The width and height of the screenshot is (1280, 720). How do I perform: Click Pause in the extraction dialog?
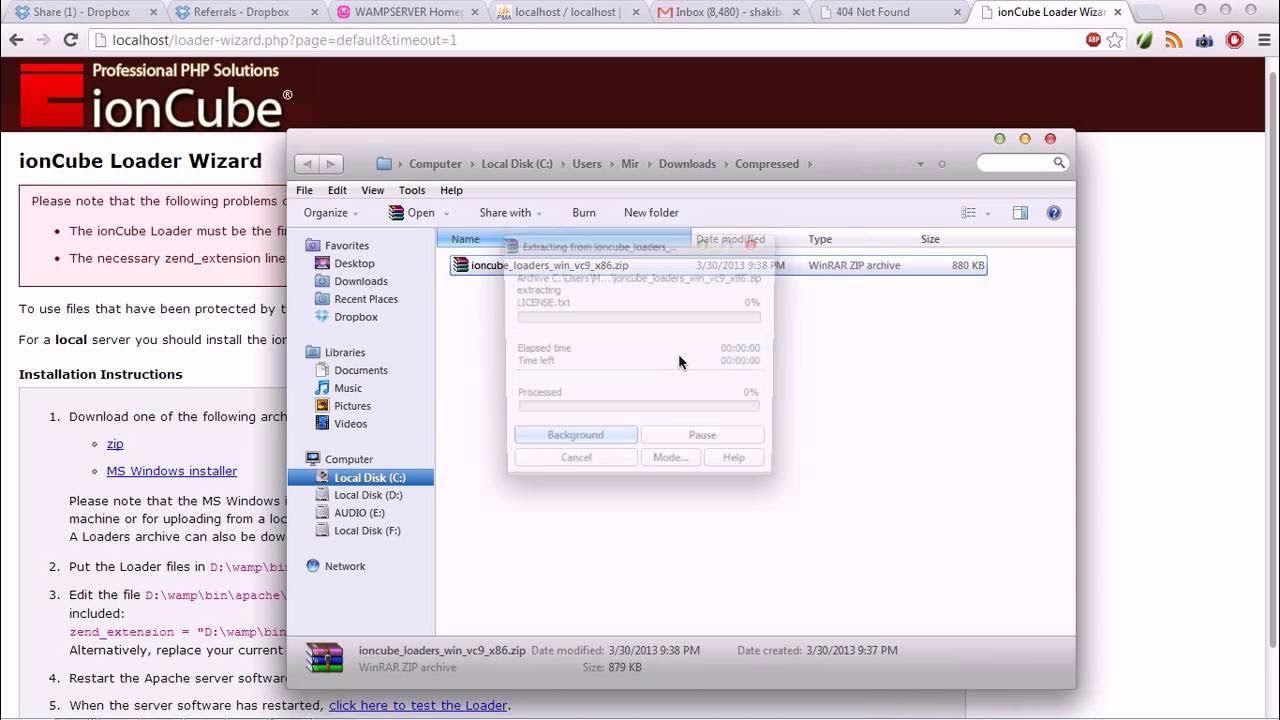[x=702, y=435]
